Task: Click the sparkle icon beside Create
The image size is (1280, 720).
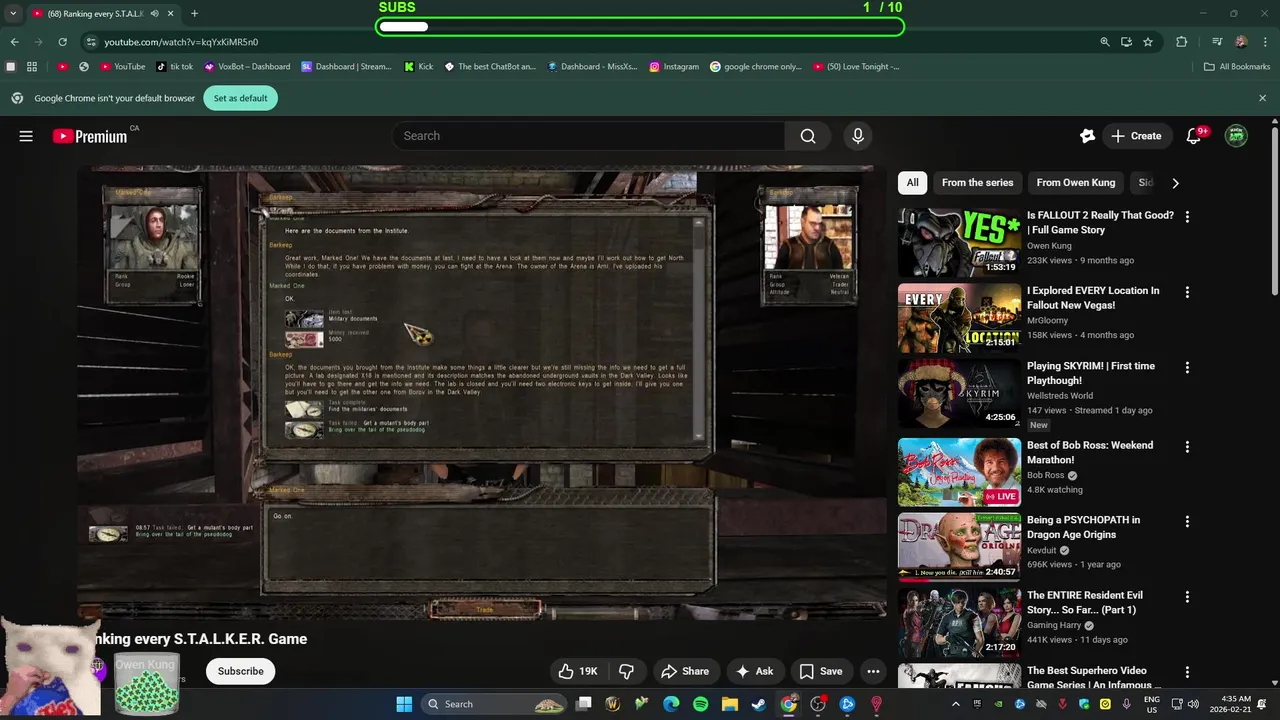Action: coord(1087,136)
